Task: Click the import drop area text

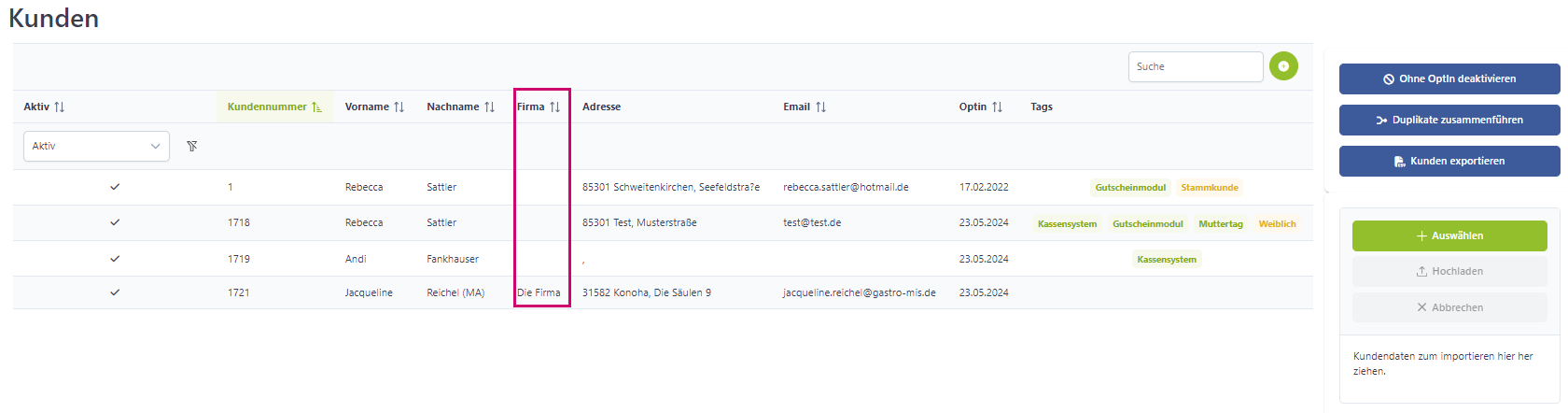Action: [1443, 363]
